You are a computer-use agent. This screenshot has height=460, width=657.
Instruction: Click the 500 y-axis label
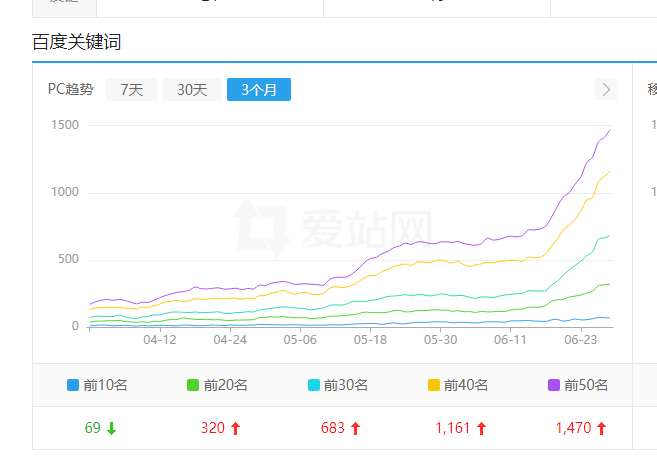69,259
